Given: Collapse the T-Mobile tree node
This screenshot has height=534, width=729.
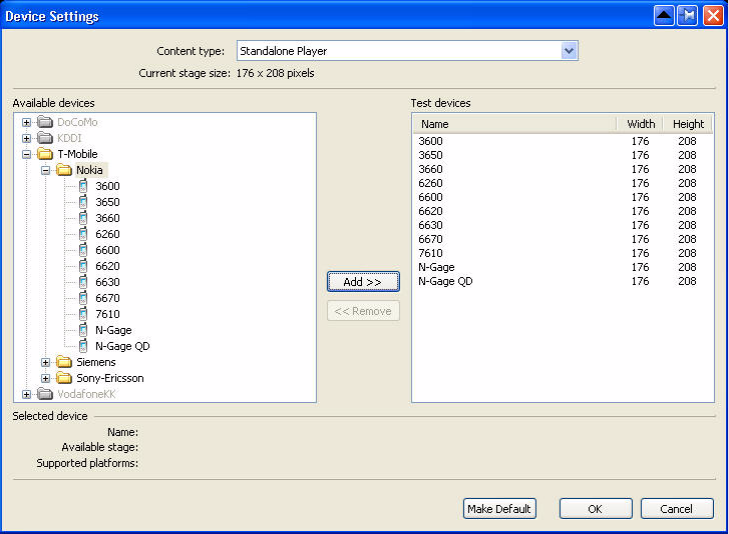Looking at the screenshot, I should (x=27, y=154).
